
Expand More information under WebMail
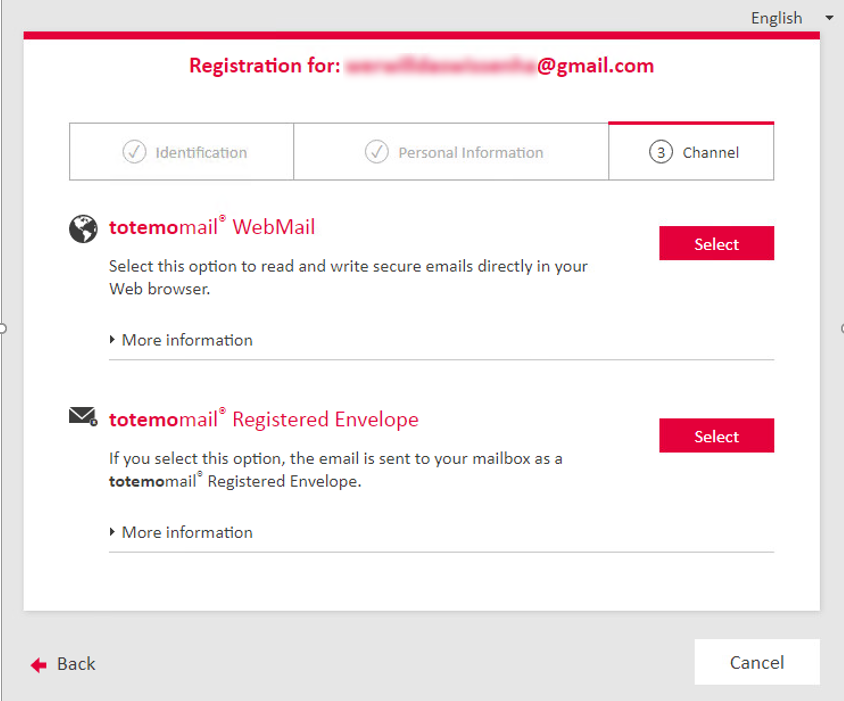(x=181, y=340)
